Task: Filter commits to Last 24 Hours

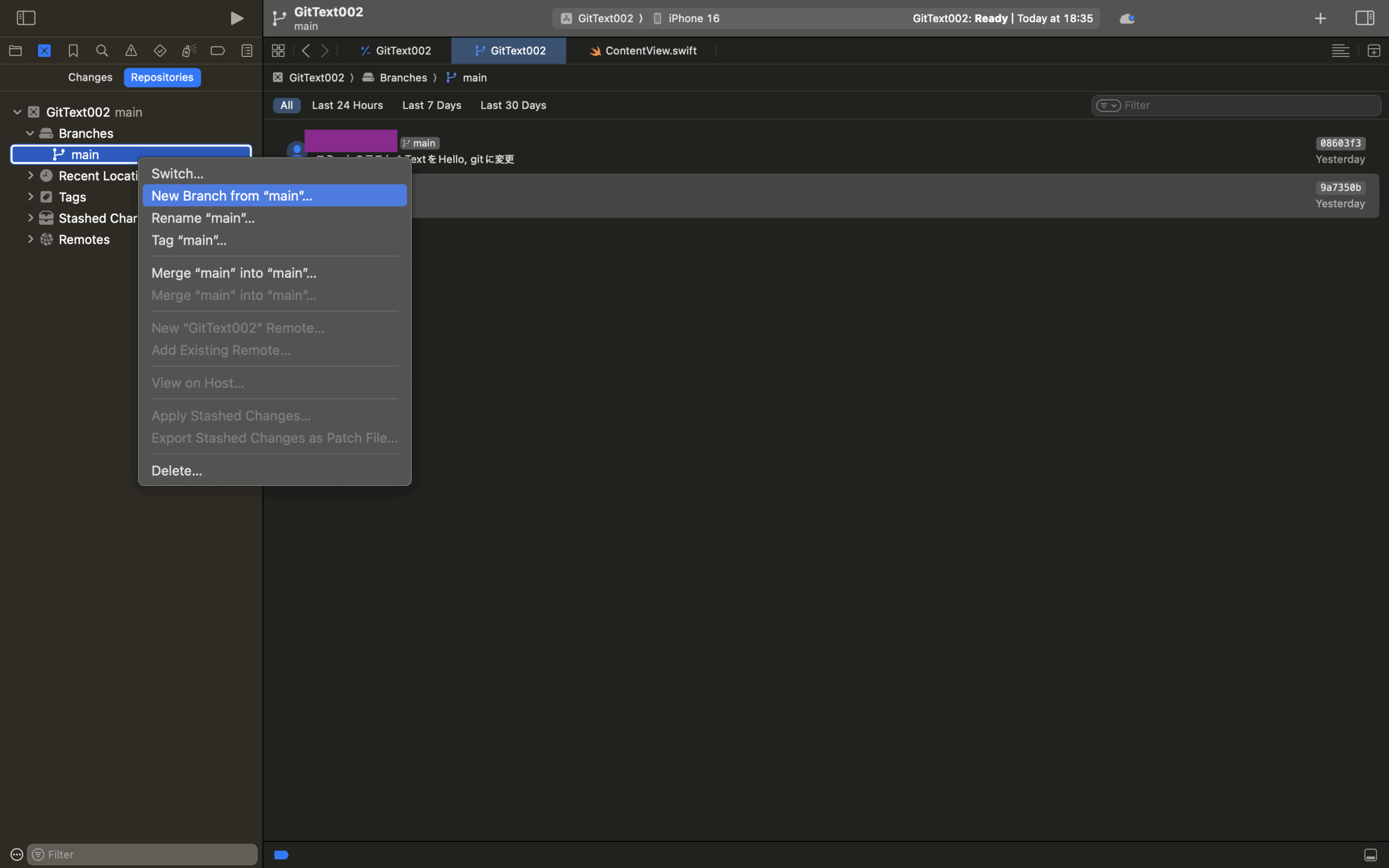Action: 347,105
